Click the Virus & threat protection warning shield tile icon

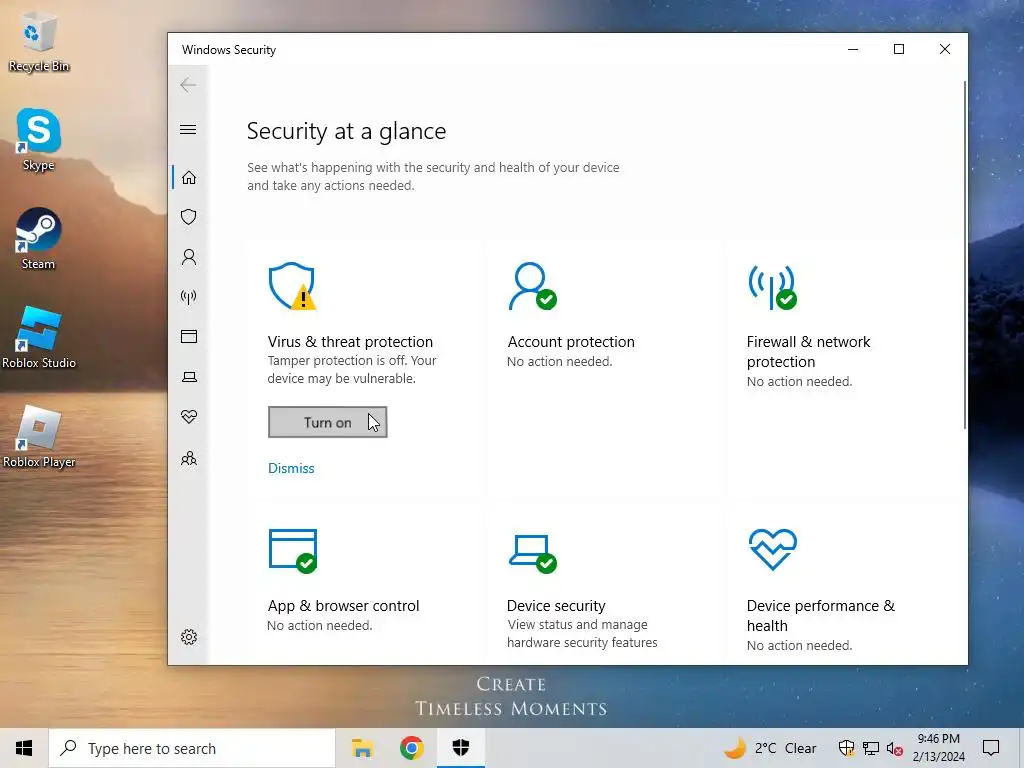[292, 286]
